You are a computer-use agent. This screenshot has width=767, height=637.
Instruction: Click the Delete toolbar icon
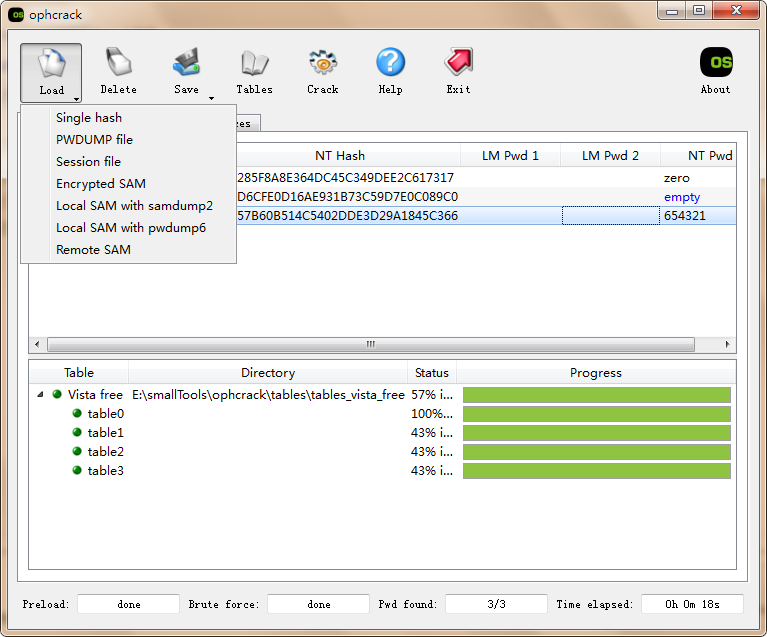pos(118,63)
